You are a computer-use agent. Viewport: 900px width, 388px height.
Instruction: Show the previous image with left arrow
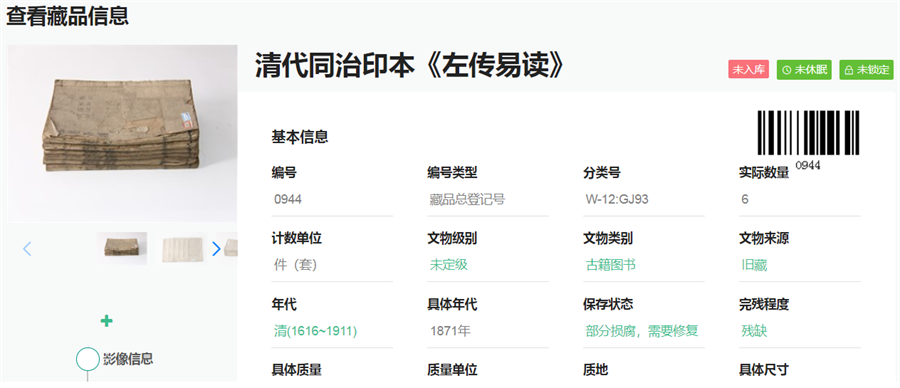point(27,249)
